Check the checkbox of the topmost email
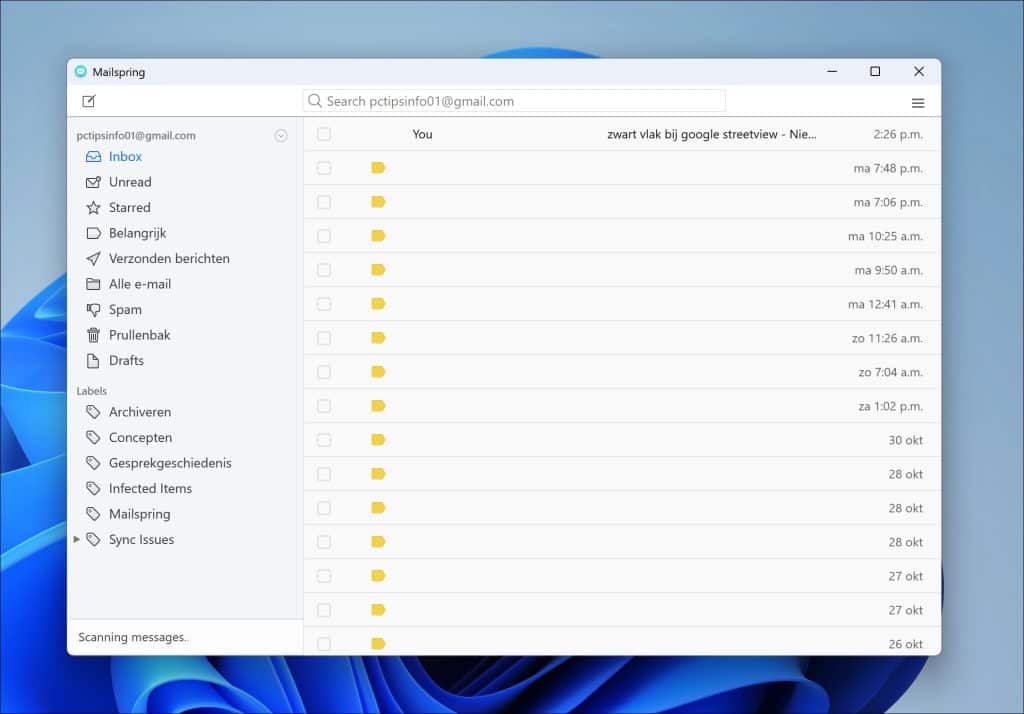The width and height of the screenshot is (1024, 714). (323, 134)
